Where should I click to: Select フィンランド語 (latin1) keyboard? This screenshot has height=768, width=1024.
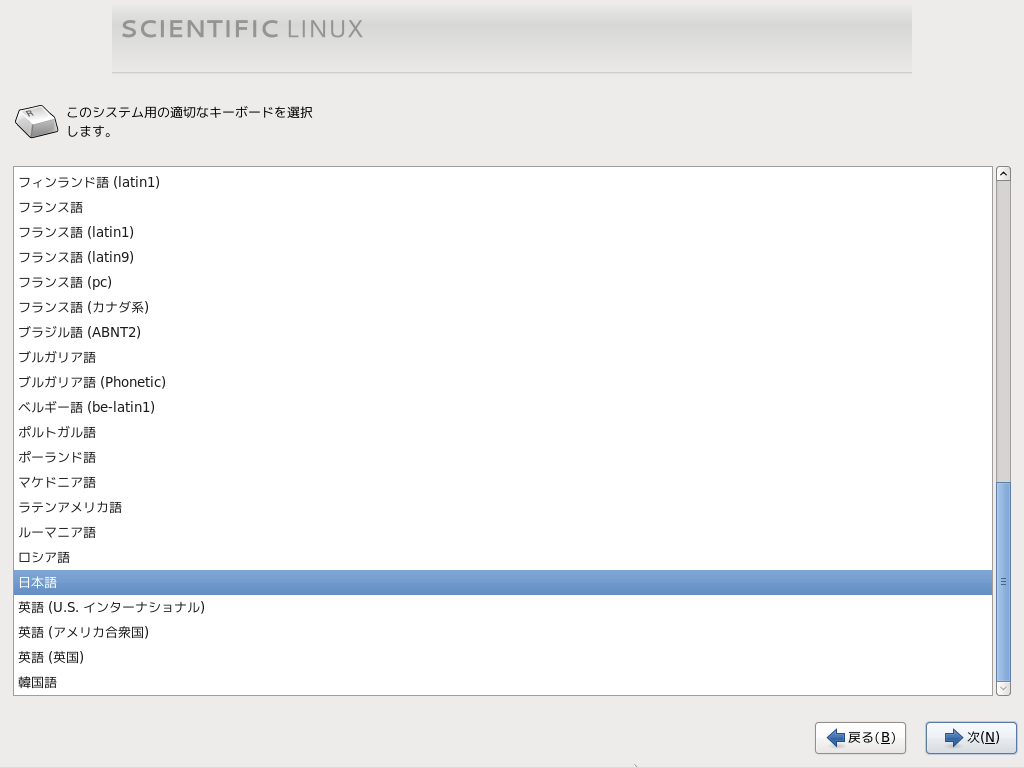point(502,182)
